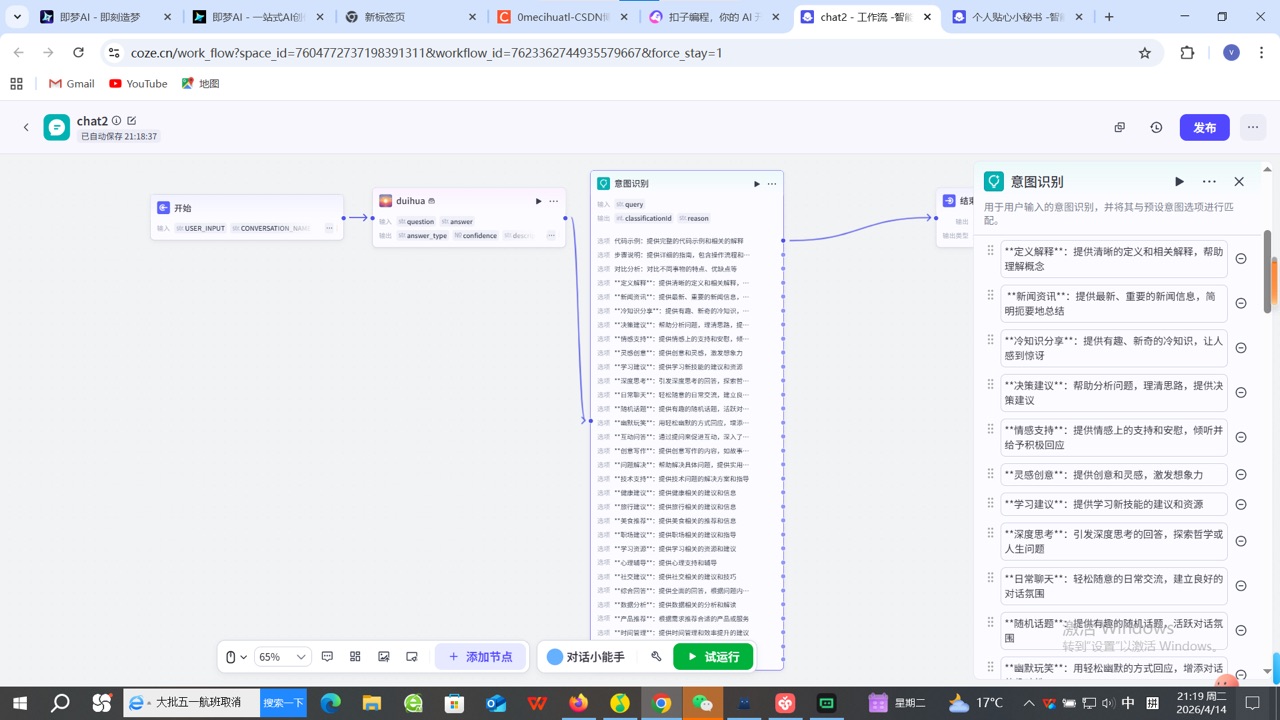Open the version history clock icon
Screen dimensions: 1280x720
click(x=1156, y=127)
